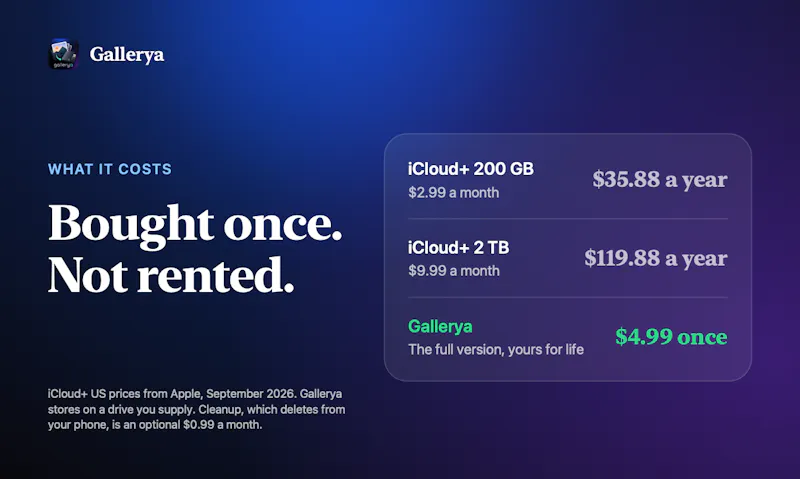
Task: Click the full version yours for life text
Action: click(x=495, y=349)
